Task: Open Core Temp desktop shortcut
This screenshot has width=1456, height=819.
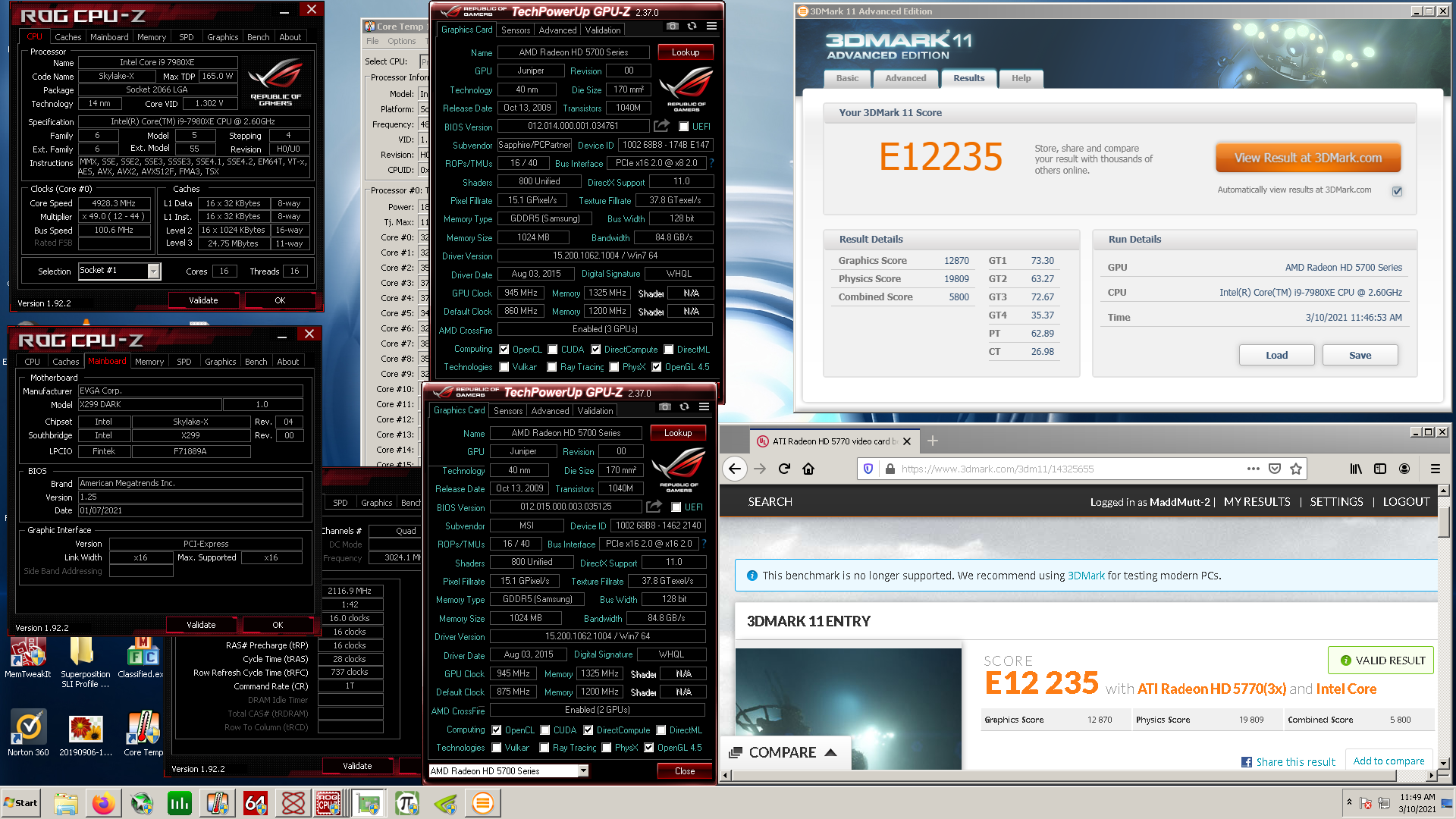Action: [143, 734]
